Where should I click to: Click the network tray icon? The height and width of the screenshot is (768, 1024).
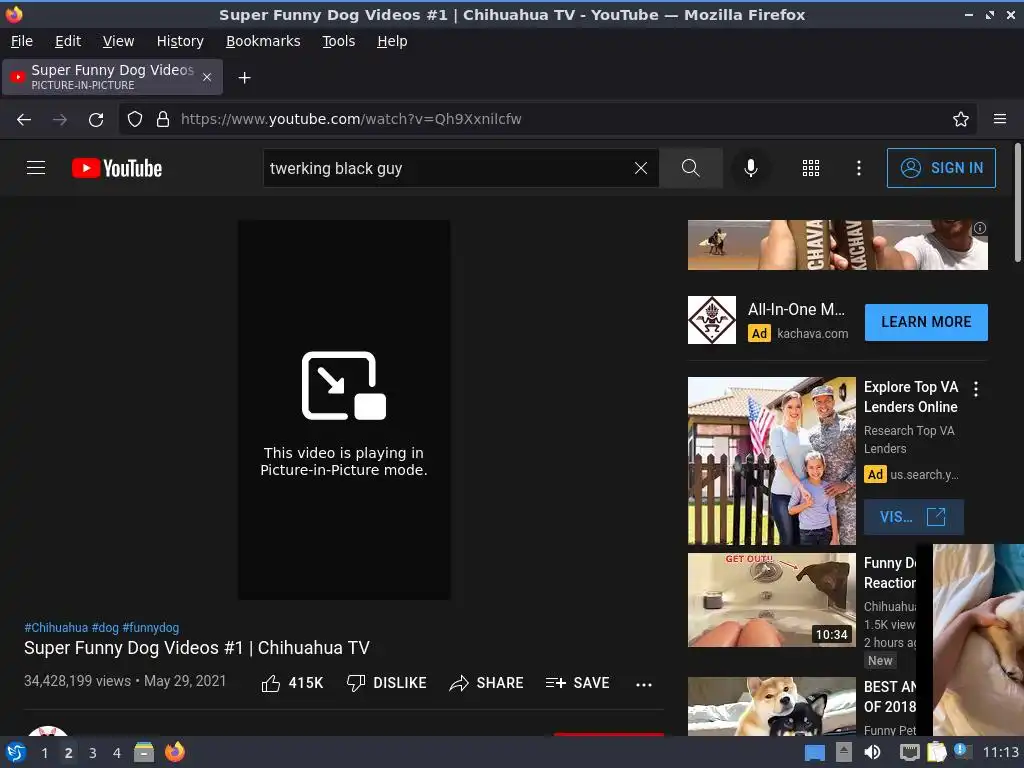910,752
